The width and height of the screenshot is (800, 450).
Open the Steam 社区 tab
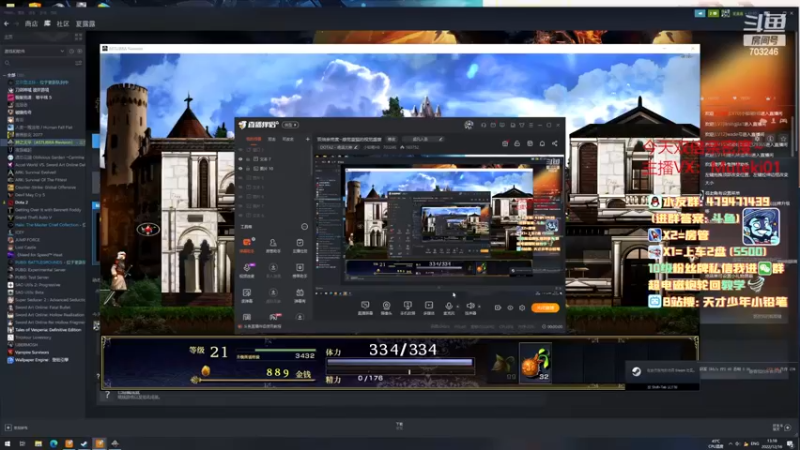tap(63, 23)
